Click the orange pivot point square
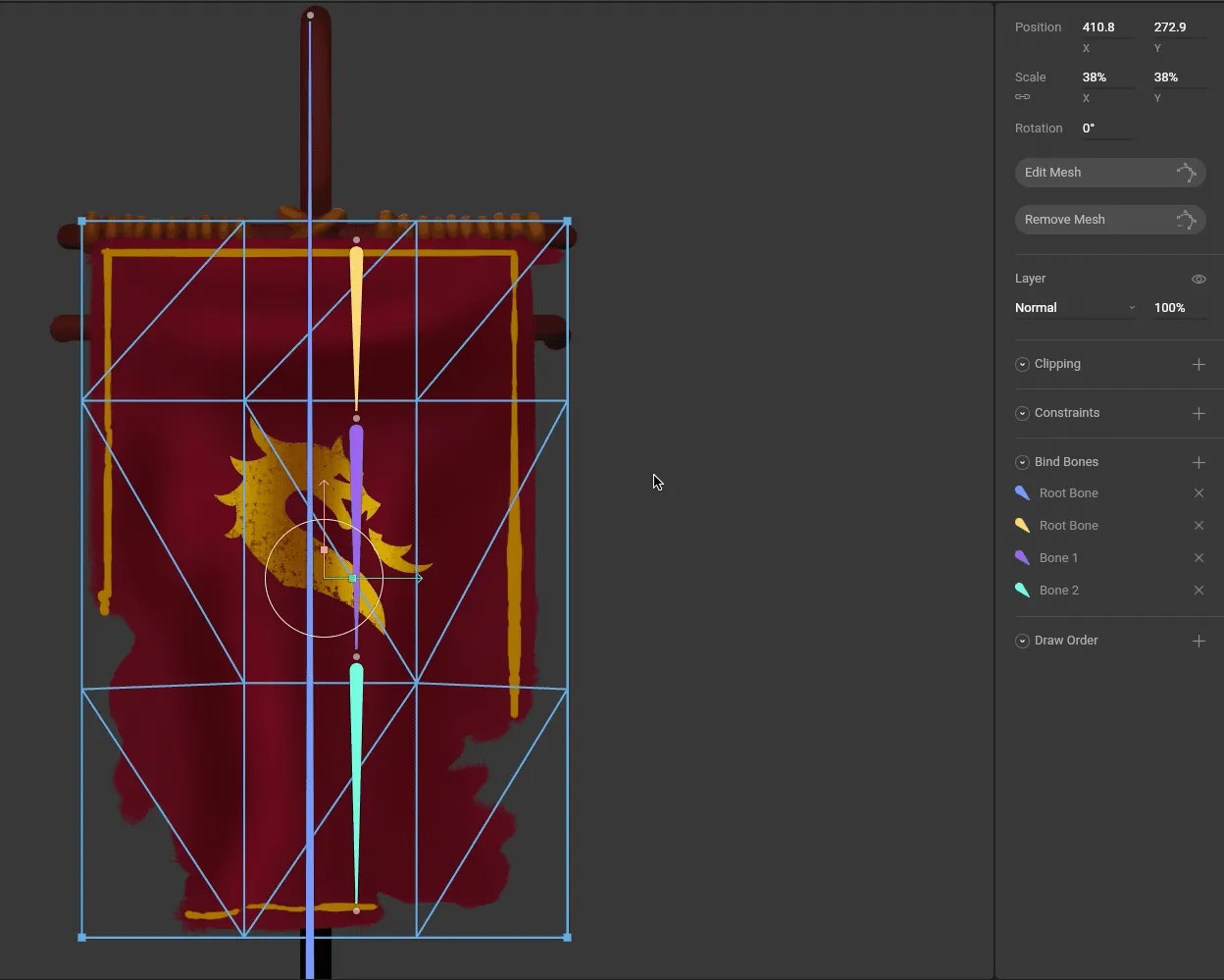Viewport: 1224px width, 980px height. pos(325,550)
